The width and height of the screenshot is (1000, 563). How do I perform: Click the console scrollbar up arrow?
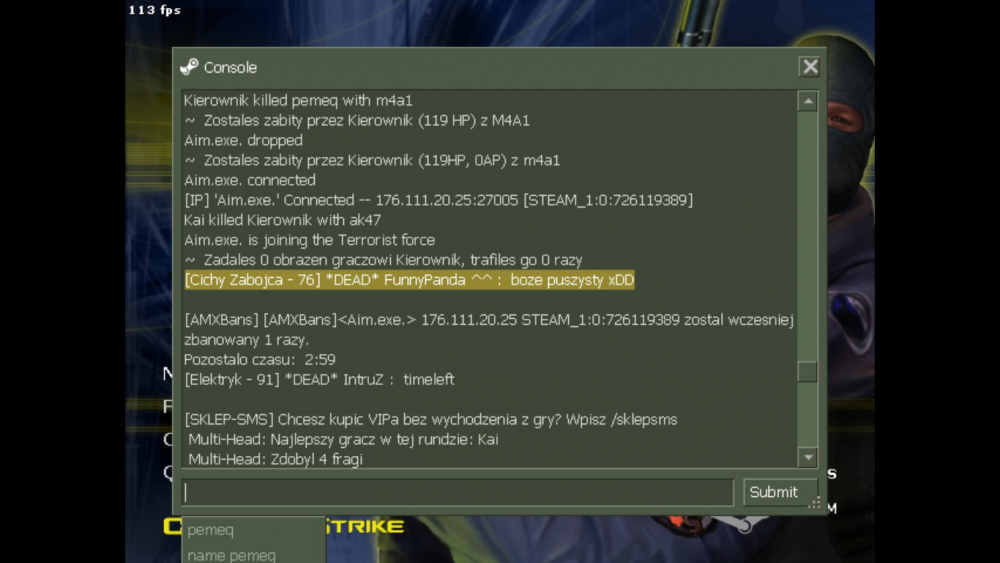click(808, 101)
